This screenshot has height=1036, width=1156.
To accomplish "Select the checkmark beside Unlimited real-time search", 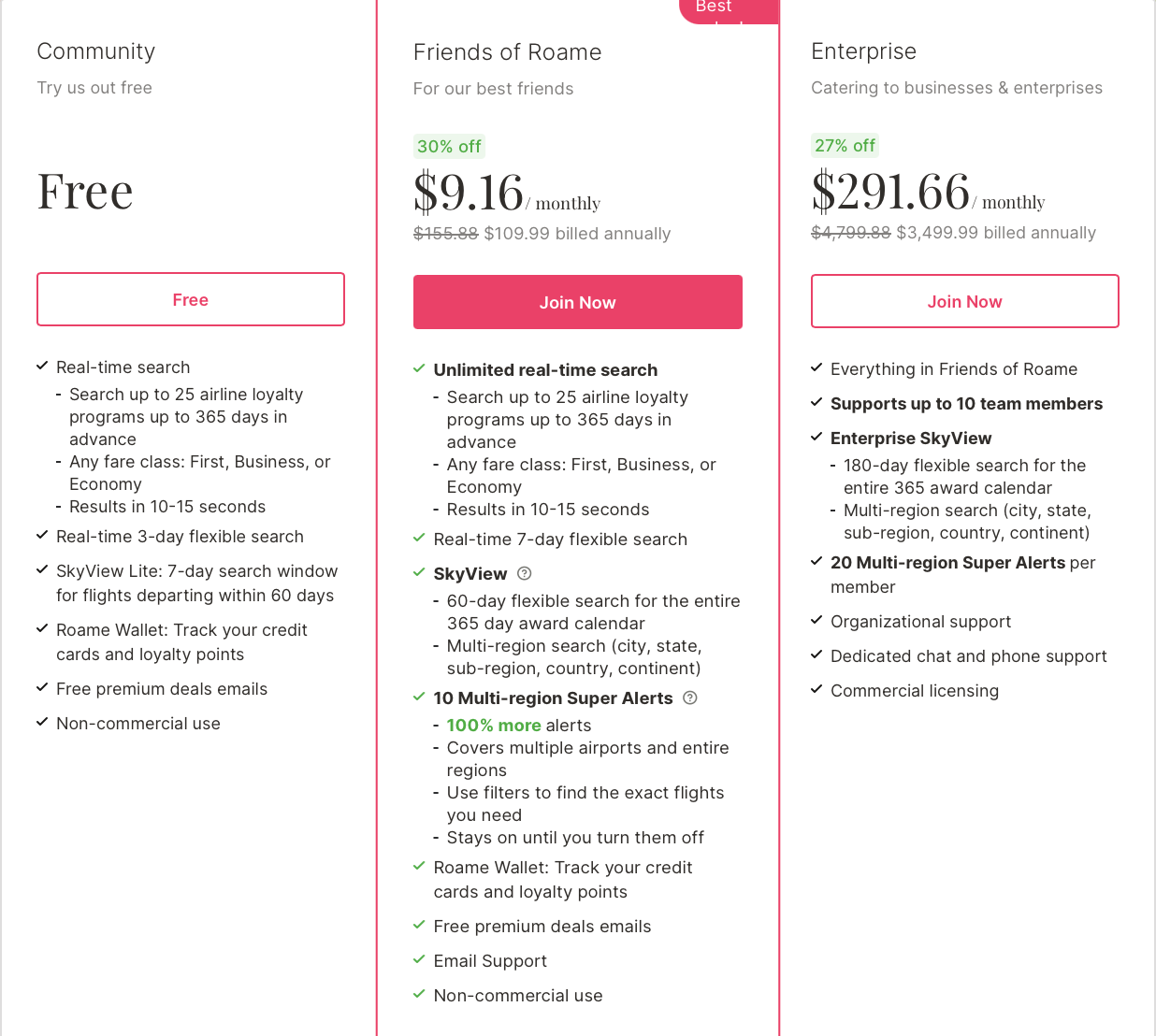I will click(x=418, y=368).
